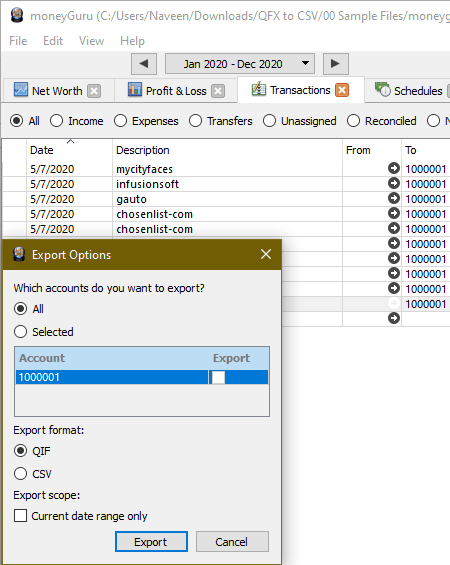Image resolution: width=450 pixels, height=565 pixels.
Task: Select the gauto description cell
Action: click(x=227, y=199)
